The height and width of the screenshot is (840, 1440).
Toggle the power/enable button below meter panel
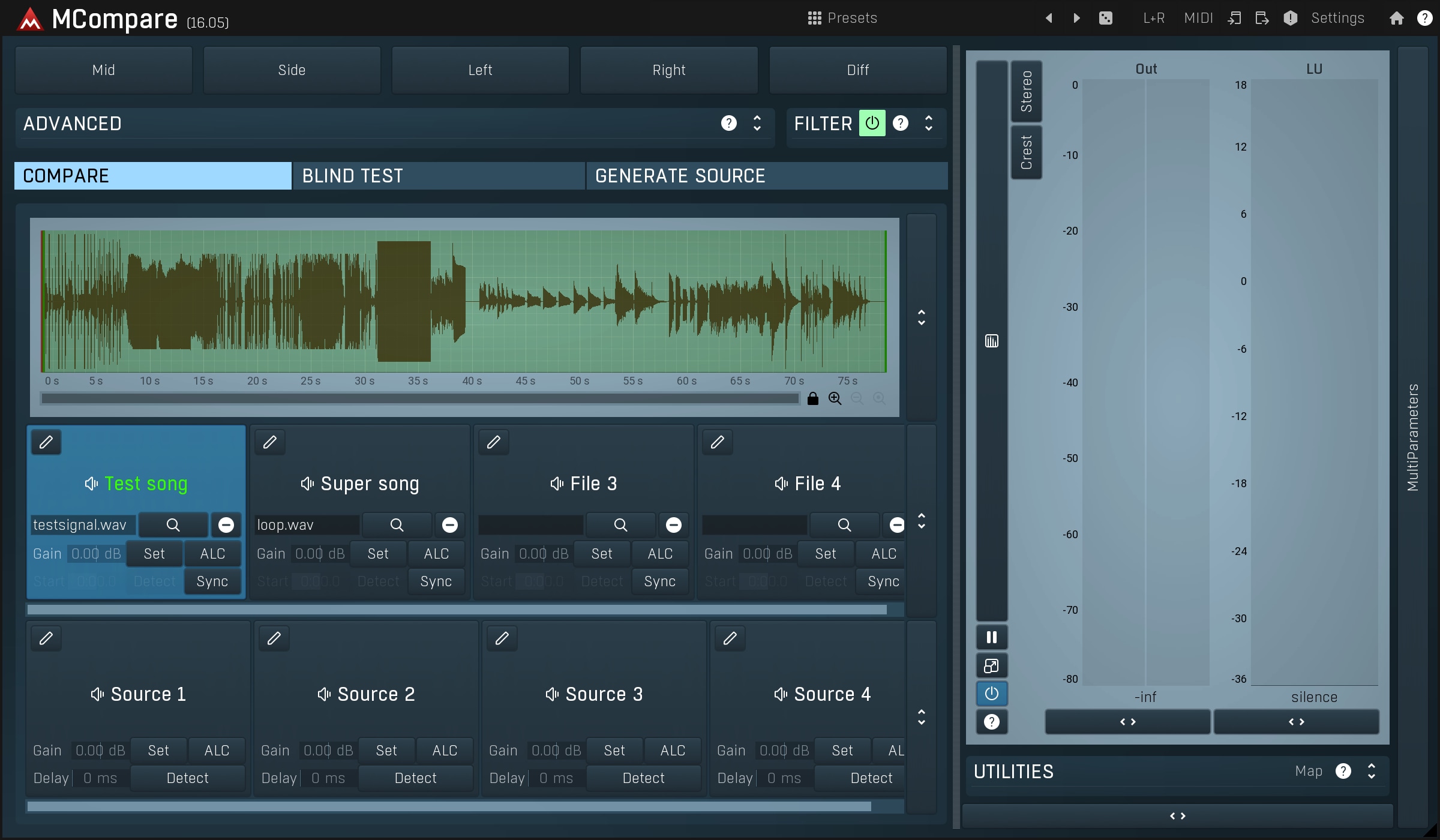(992, 694)
